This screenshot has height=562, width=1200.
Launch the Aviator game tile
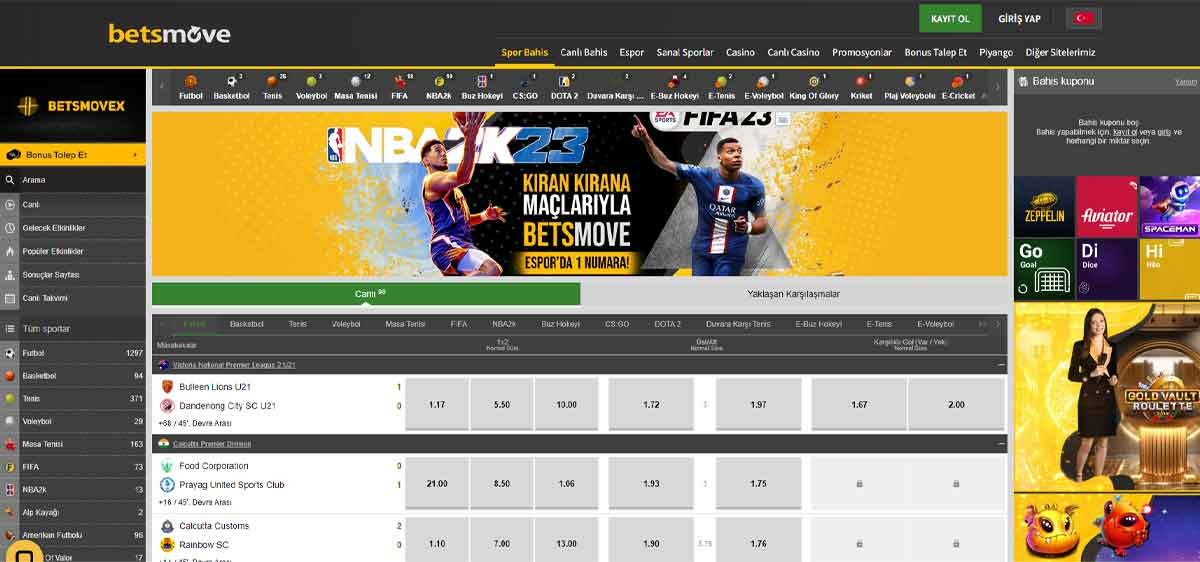click(x=1107, y=206)
